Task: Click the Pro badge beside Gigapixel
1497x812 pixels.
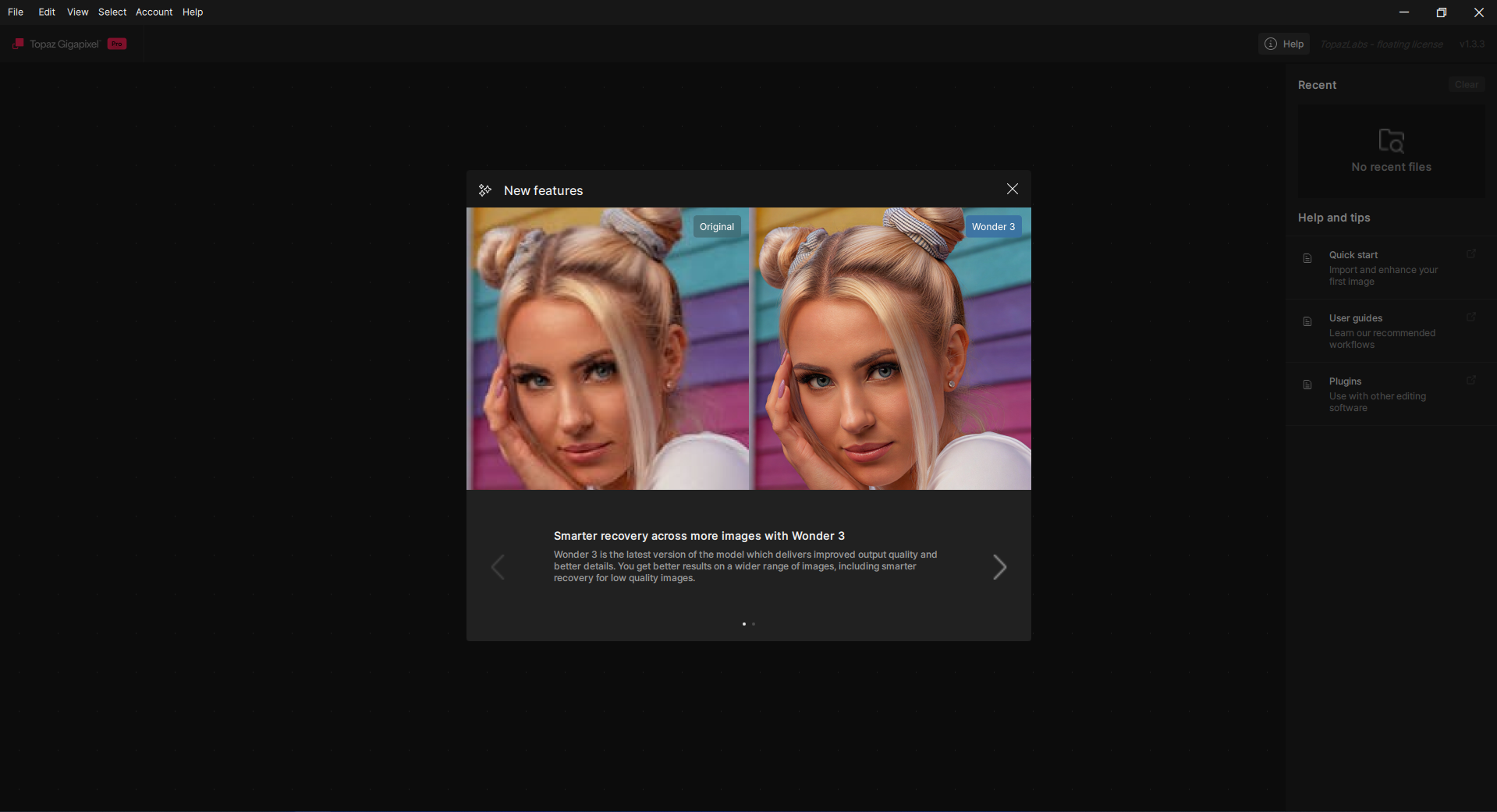Action: pyautogui.click(x=117, y=44)
